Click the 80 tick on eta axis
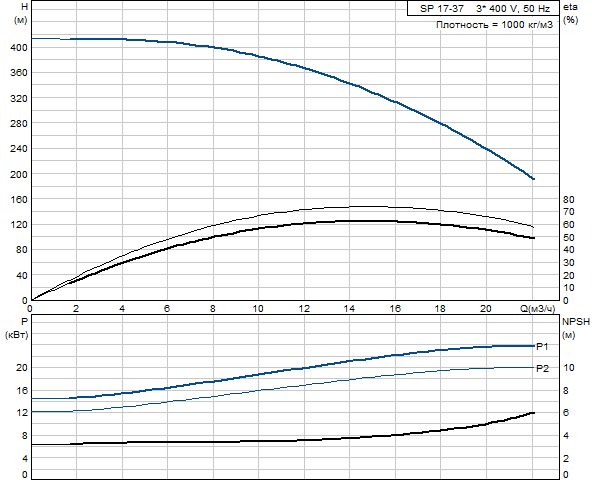Screen dimensions: 592x480 tap(569, 199)
